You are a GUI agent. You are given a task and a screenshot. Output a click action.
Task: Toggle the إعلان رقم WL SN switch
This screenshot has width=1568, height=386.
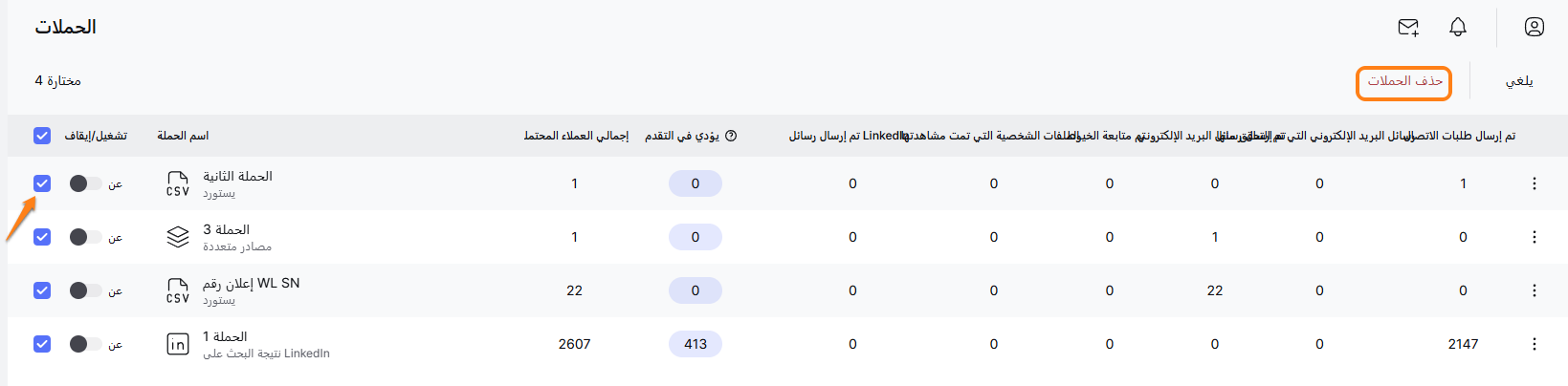point(85,290)
